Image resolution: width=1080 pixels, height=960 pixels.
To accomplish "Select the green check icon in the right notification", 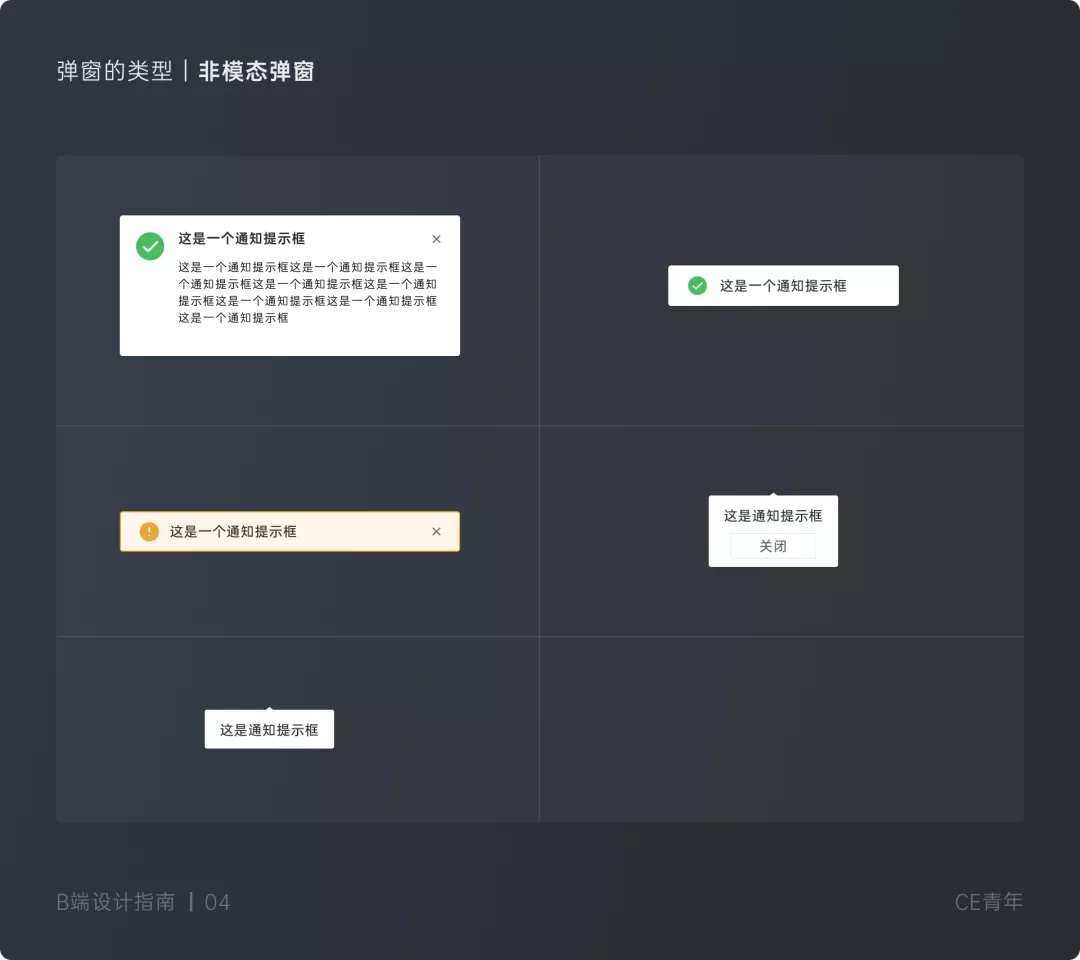I will pos(698,285).
